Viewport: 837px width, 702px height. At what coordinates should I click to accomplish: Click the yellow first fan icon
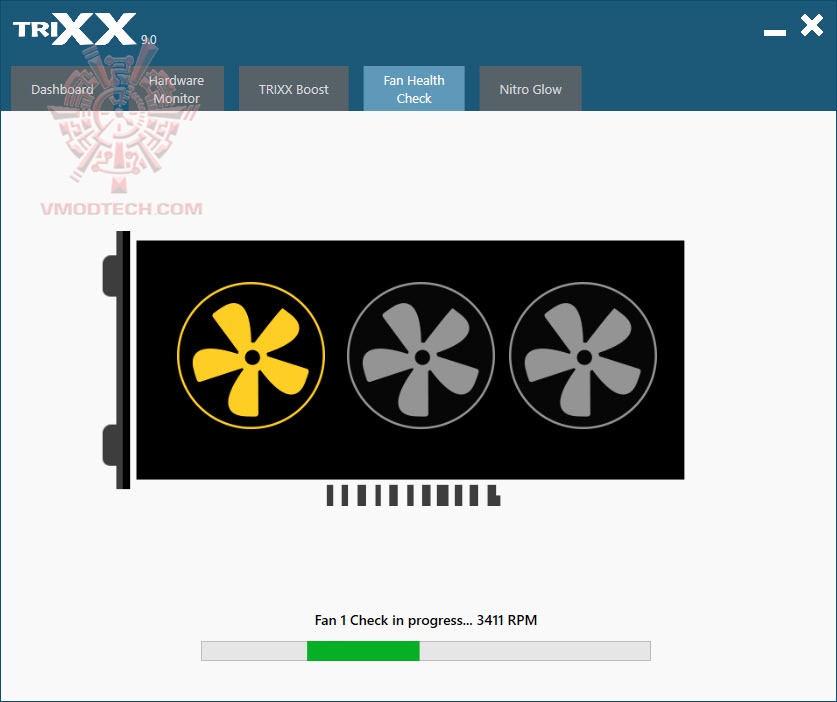pyautogui.click(x=251, y=356)
